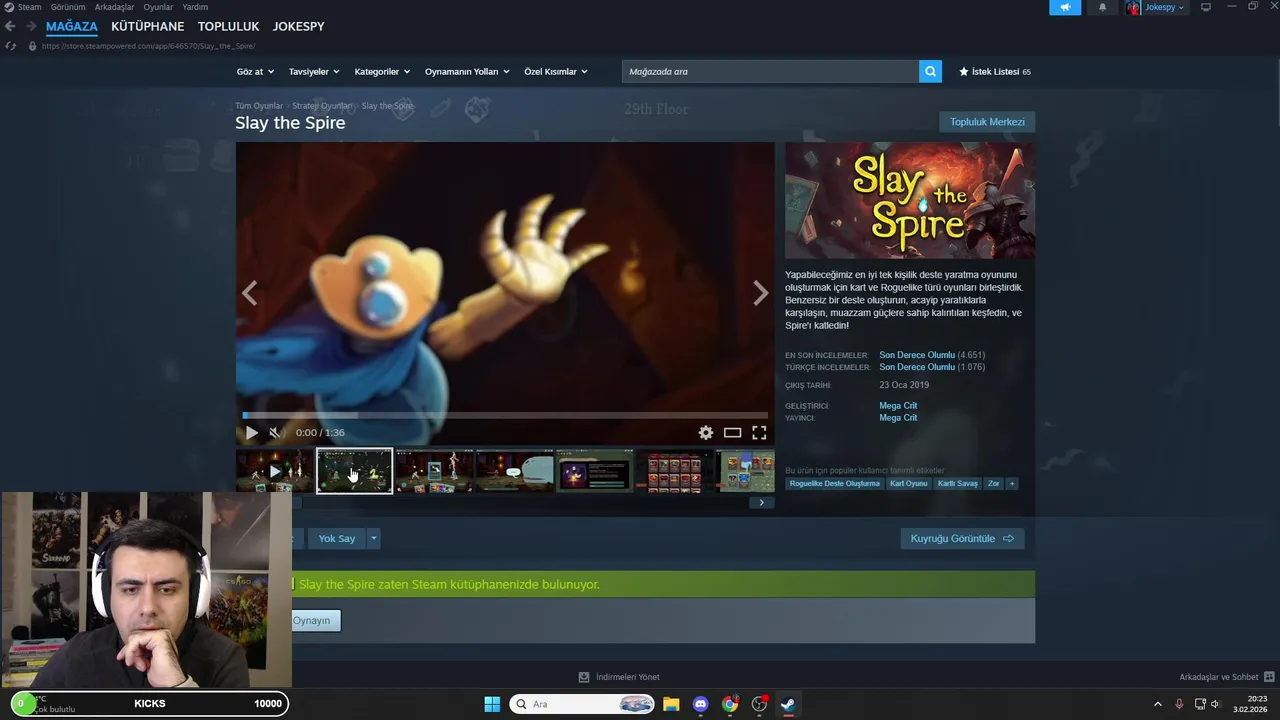Image resolution: width=1280 pixels, height=720 pixels.
Task: Click the download manager icon
Action: coord(584,677)
